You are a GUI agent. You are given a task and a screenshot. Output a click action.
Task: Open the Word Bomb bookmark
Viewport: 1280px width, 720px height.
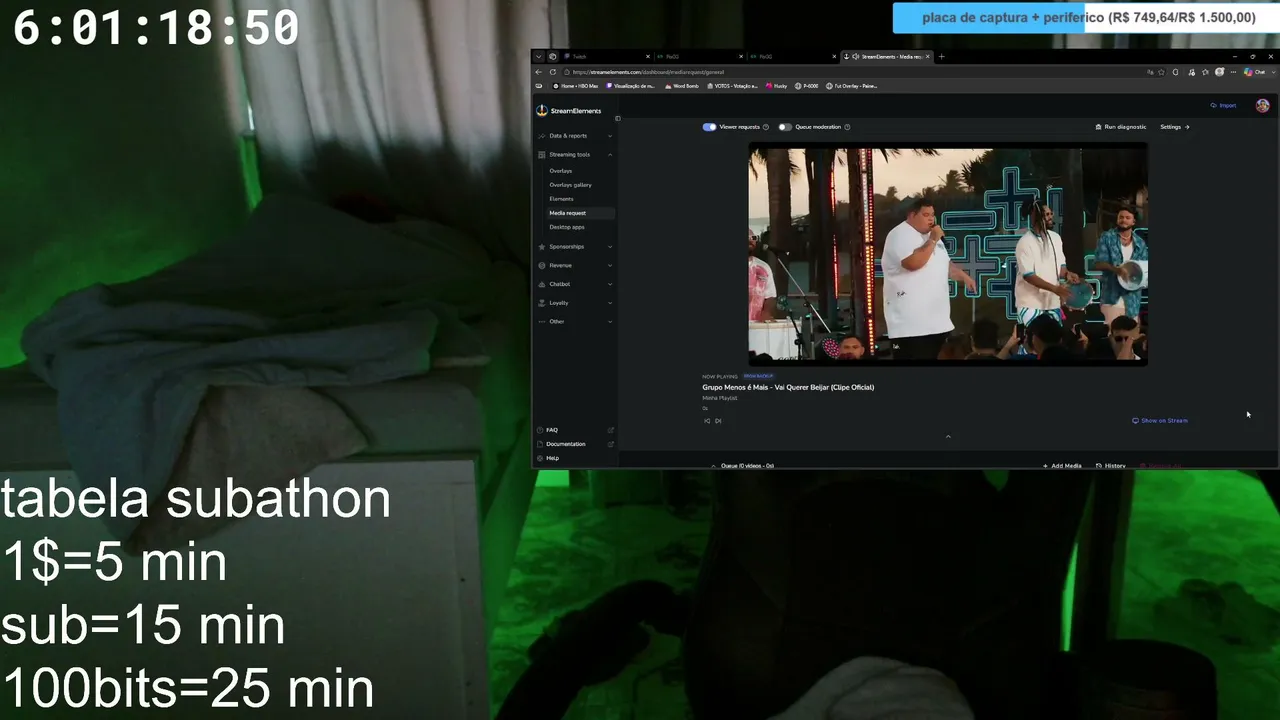681,86
